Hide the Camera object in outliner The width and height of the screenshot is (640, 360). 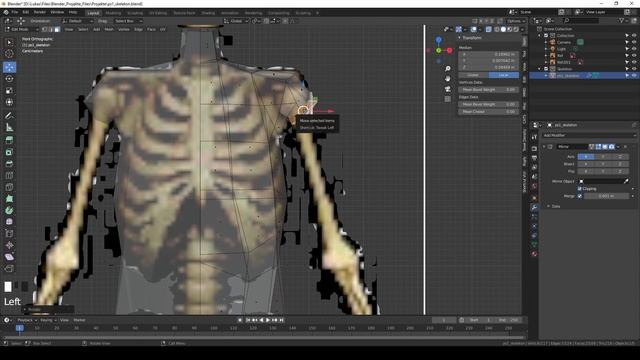(x=634, y=42)
